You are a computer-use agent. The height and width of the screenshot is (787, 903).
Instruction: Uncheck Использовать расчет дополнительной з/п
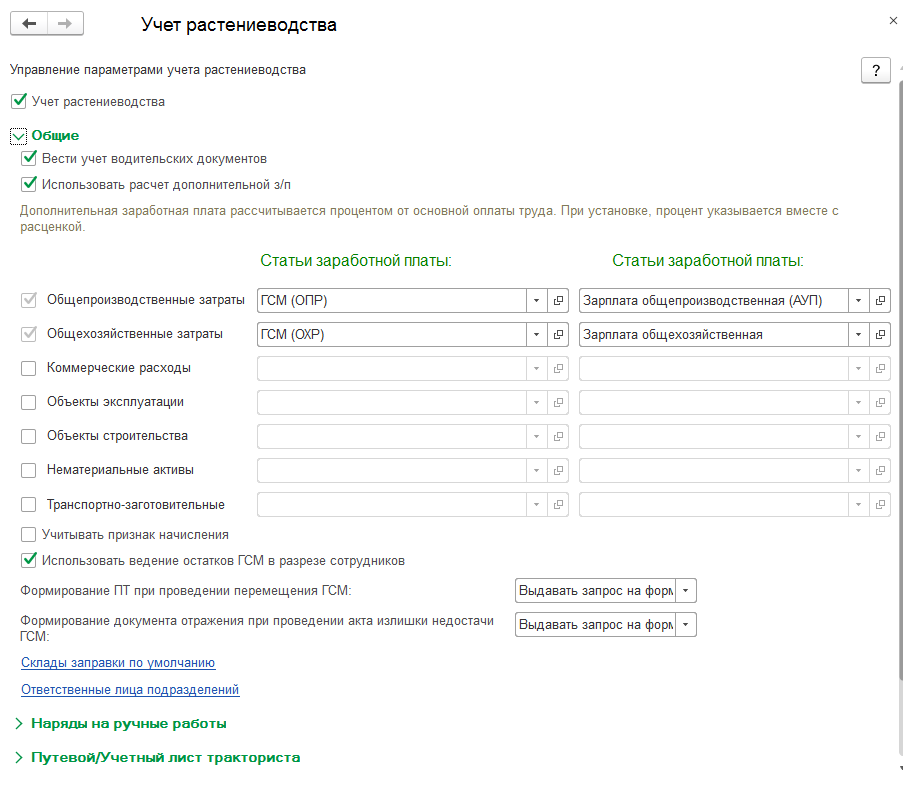point(29,184)
